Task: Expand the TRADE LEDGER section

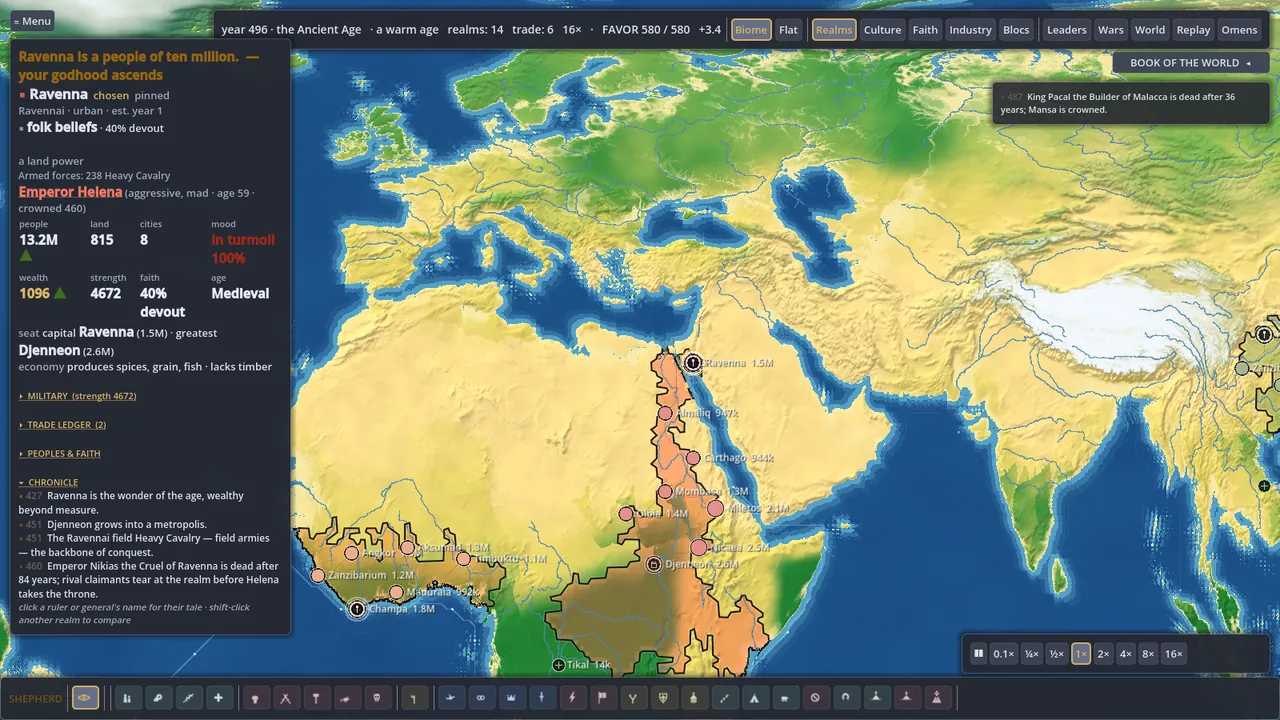Action: click(x=63, y=425)
